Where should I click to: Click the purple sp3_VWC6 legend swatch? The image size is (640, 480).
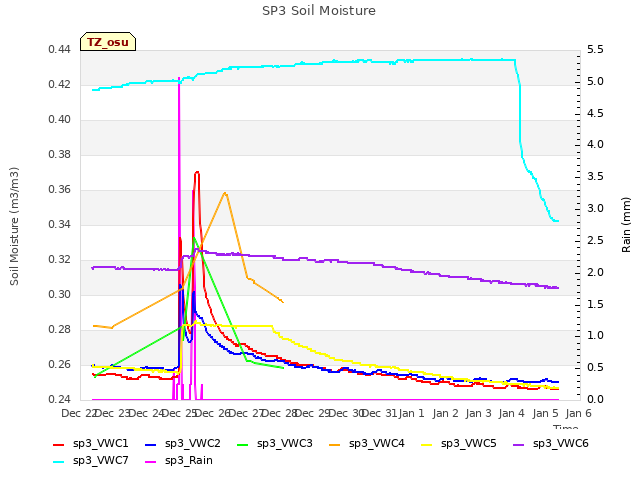518,444
